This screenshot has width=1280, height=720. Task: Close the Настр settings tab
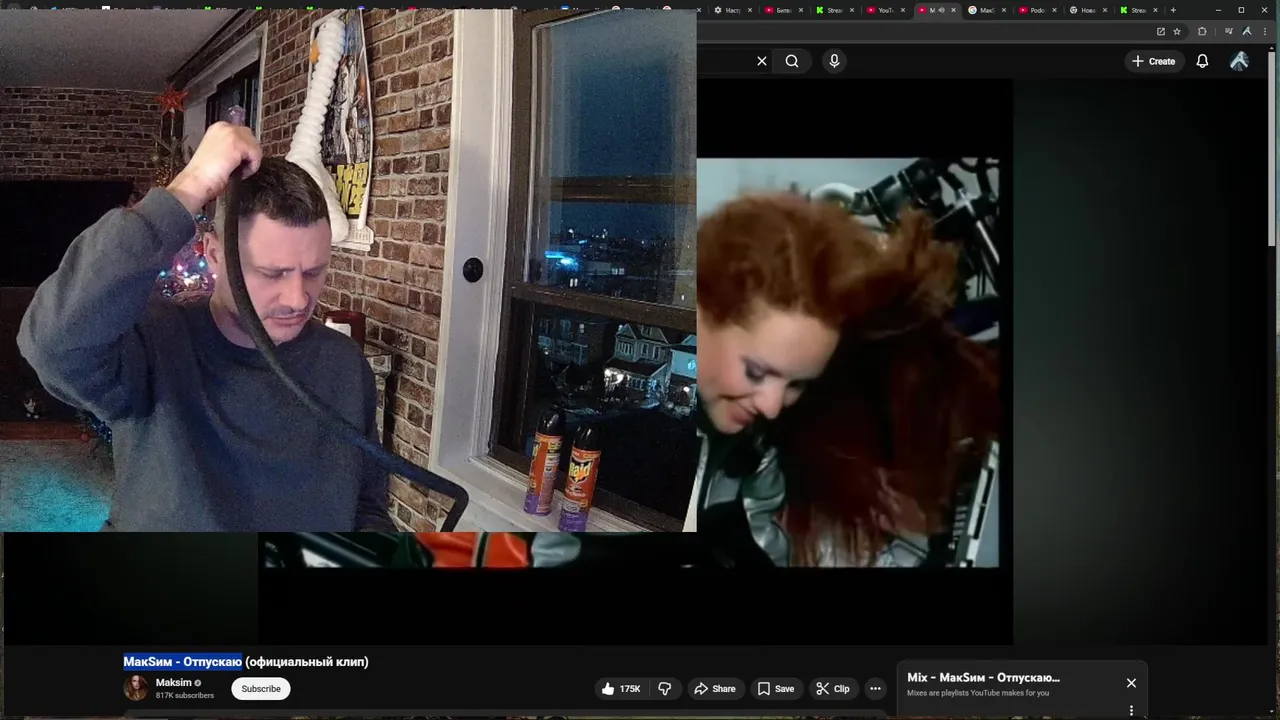click(x=750, y=10)
